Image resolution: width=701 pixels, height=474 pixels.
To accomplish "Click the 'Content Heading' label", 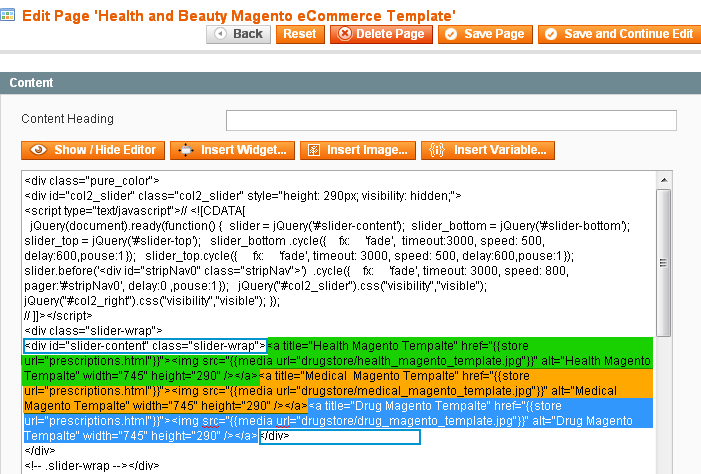I will [68, 119].
